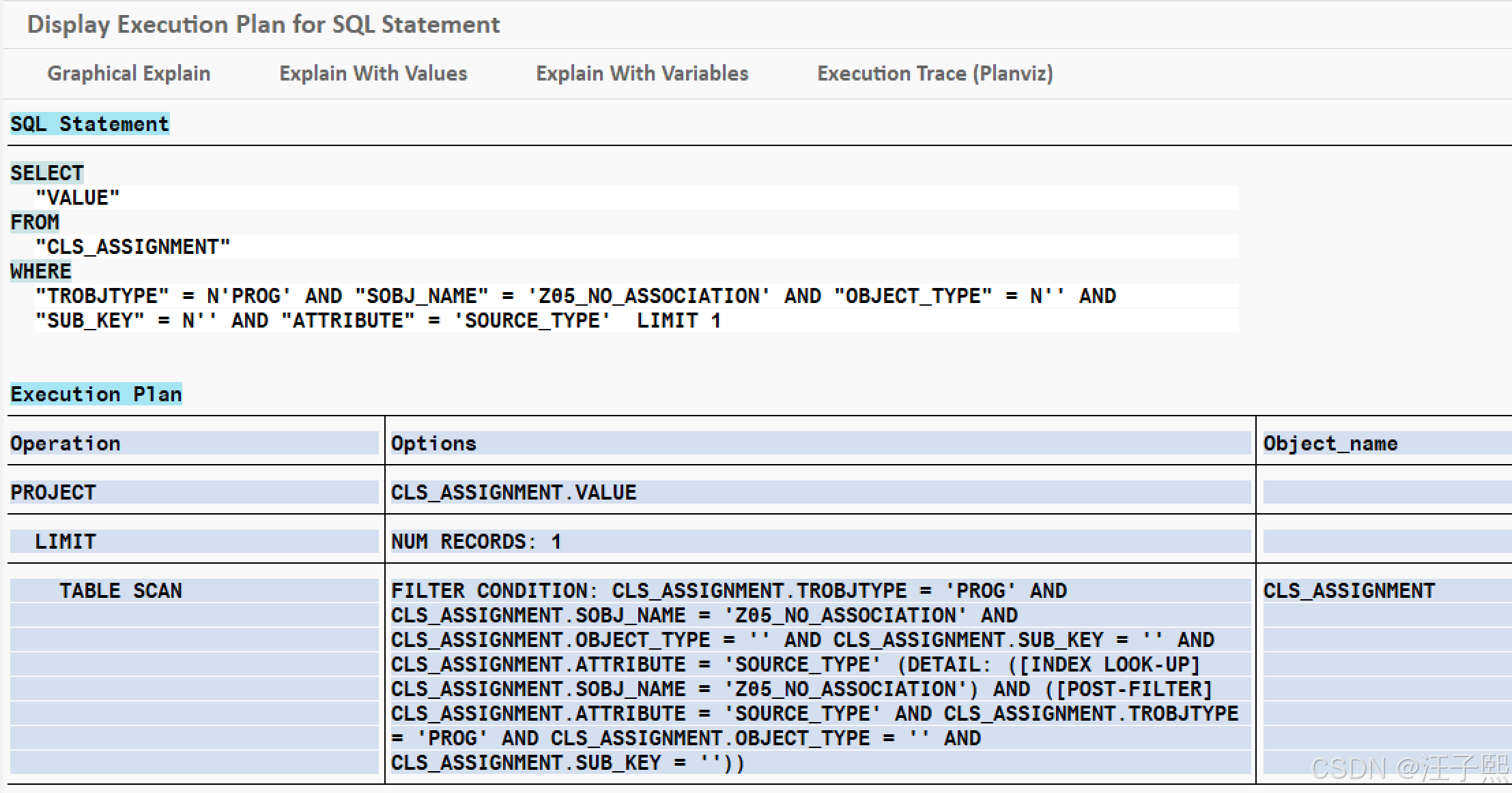Click the WHERE keyword in statement
Screen dimensions: 1512x793
pos(41,272)
